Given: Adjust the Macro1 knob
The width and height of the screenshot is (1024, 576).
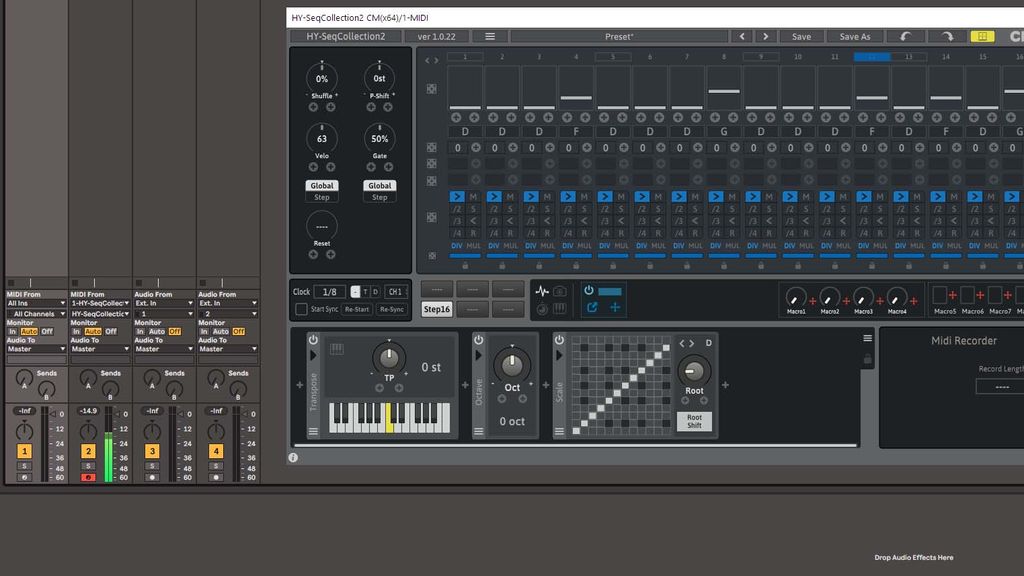Looking at the screenshot, I should pyautogui.click(x=795, y=297).
